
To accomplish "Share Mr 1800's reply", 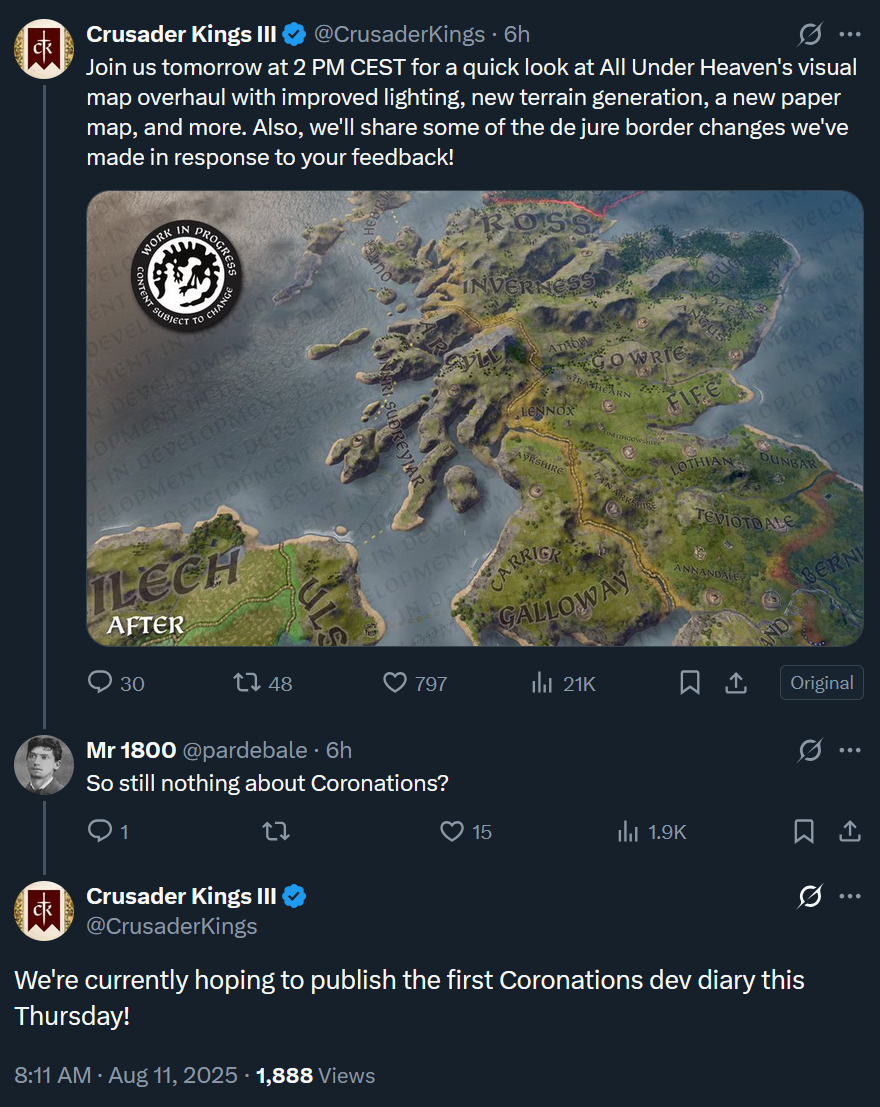I will 850,831.
